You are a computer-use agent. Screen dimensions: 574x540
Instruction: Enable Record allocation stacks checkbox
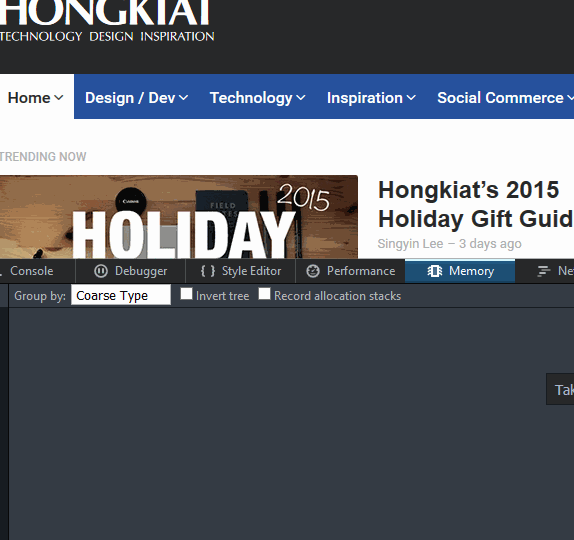(x=264, y=294)
